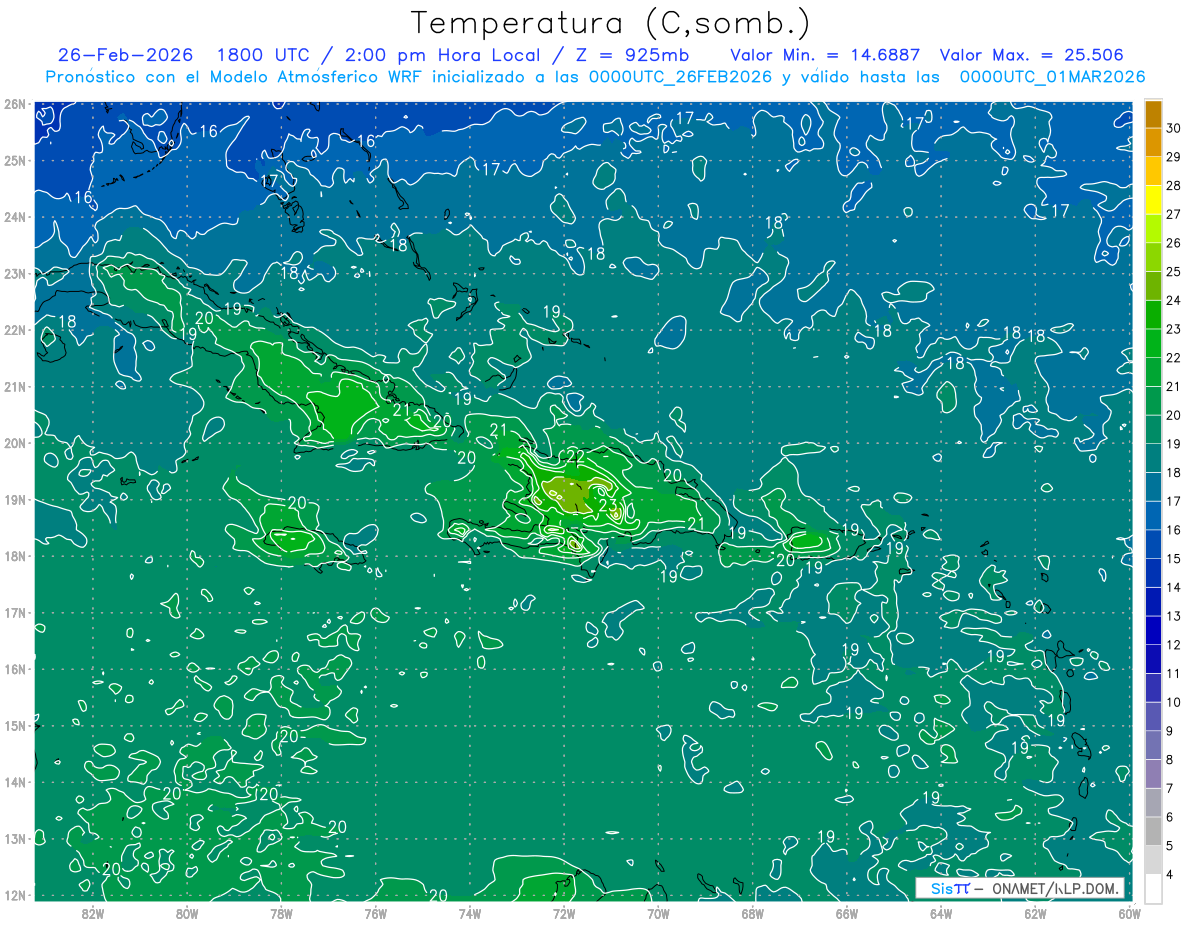Click legend value 15 on the color bar
The image size is (1200, 927).
coord(1175,558)
